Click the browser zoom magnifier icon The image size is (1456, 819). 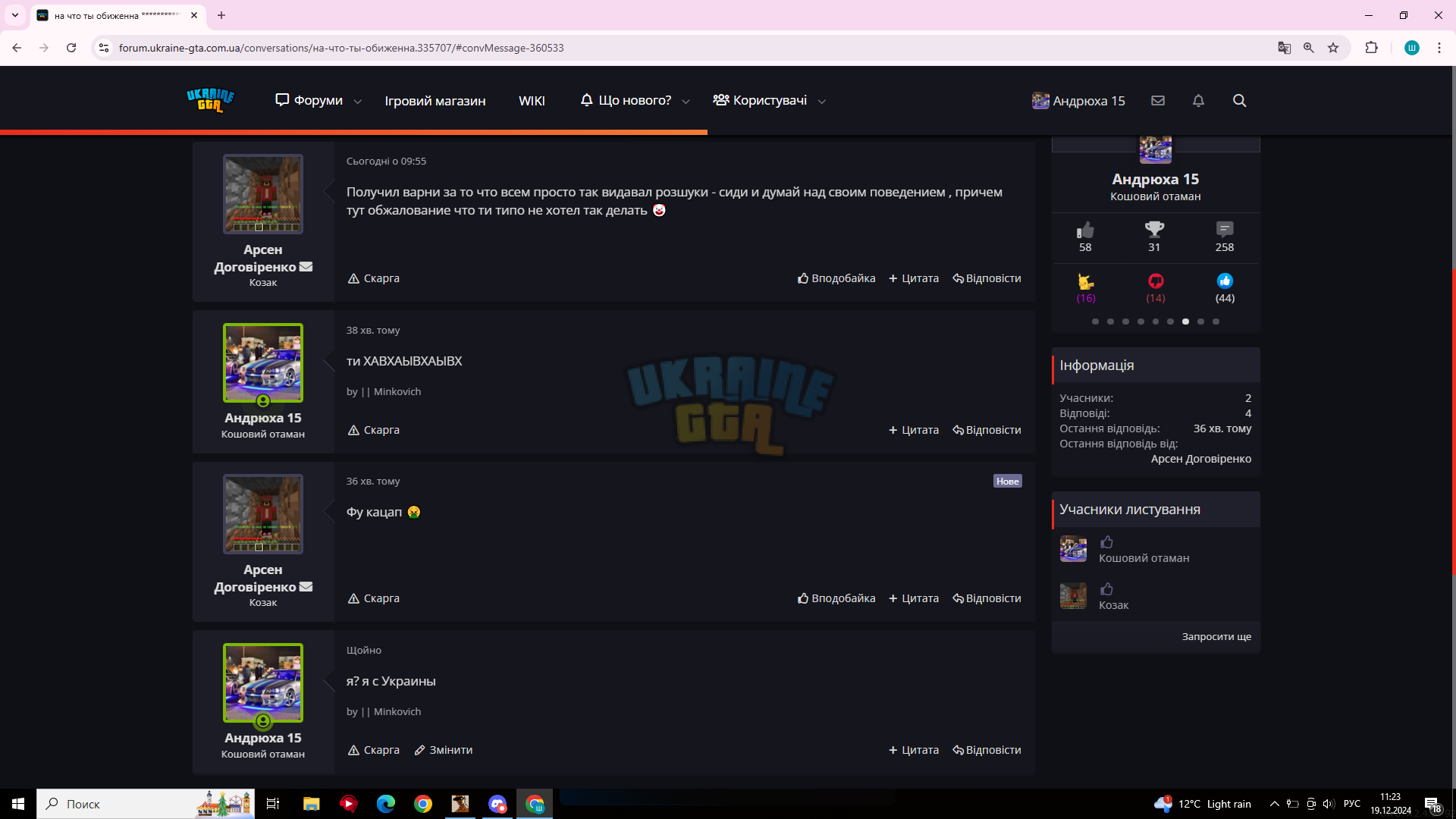pos(1309,48)
